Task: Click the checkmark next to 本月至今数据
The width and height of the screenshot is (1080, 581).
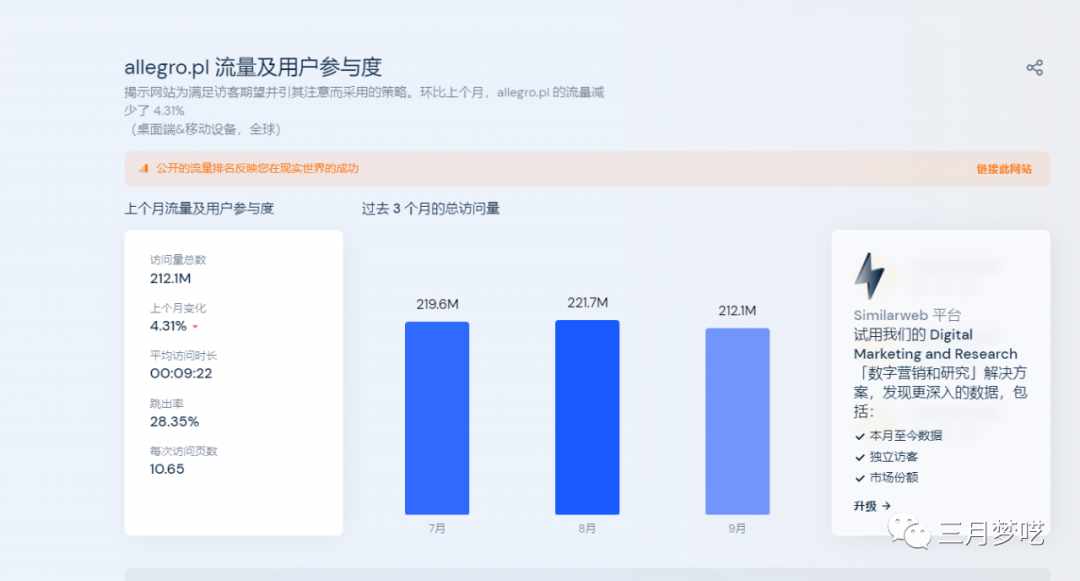Action: point(860,436)
